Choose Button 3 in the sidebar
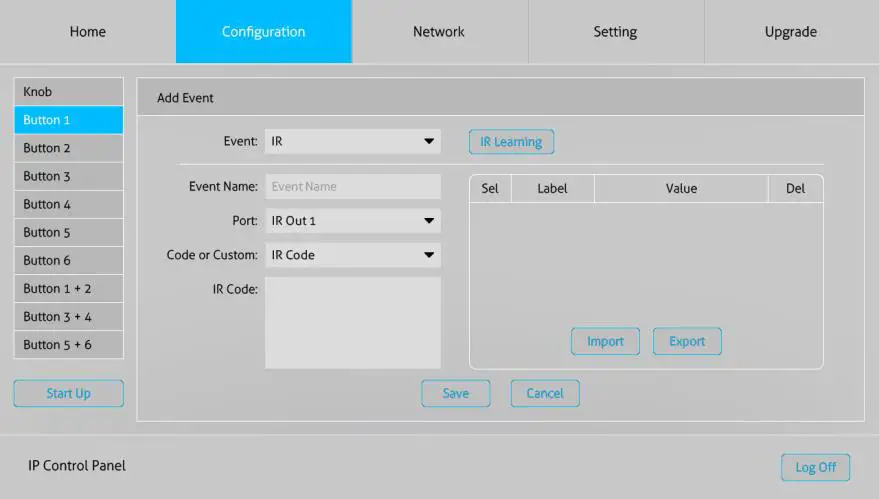 (x=68, y=176)
